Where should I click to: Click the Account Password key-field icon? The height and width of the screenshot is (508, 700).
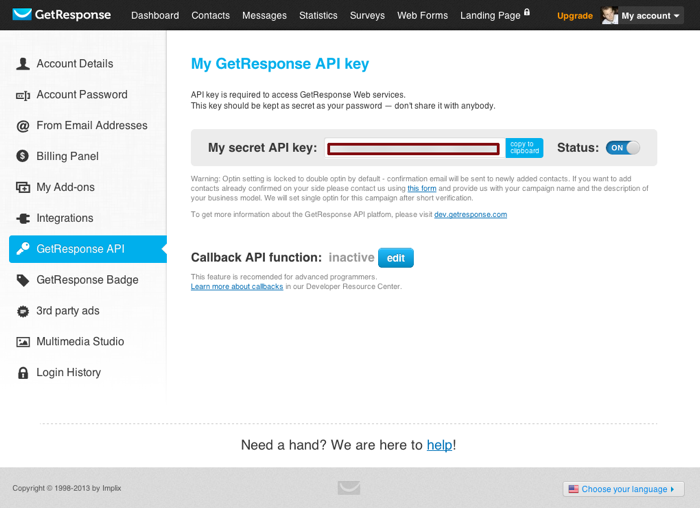coord(23,95)
